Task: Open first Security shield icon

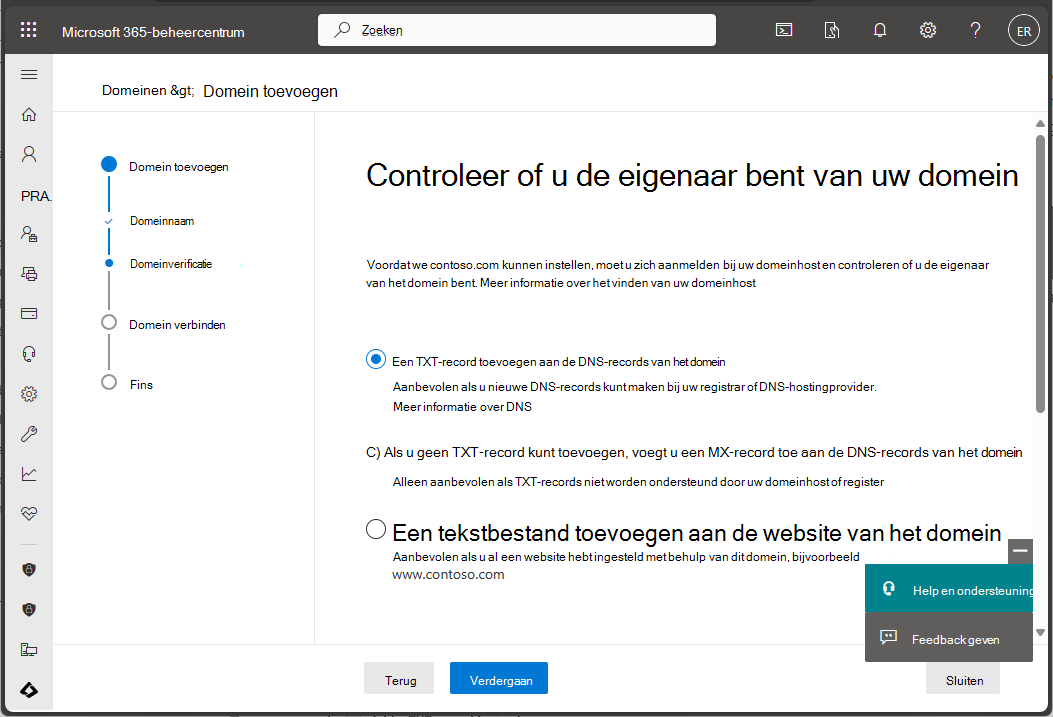Action: tap(29, 570)
